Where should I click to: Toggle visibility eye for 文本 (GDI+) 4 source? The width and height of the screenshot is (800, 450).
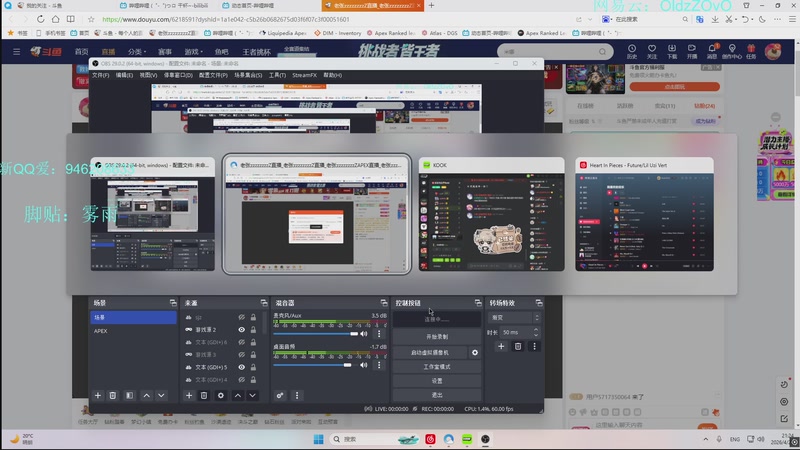(x=241, y=380)
